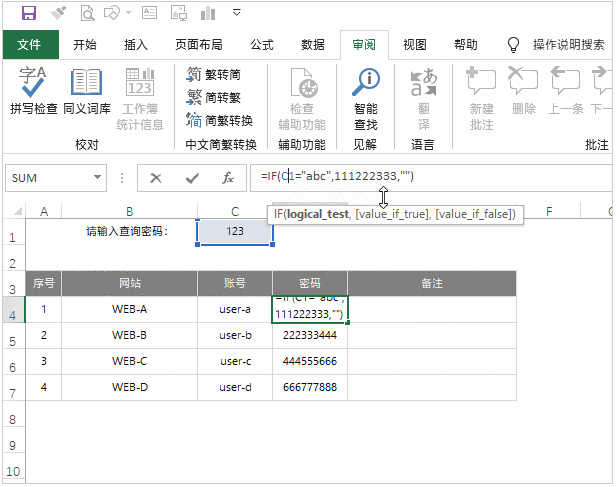
Task: Run 拼写检查 spell check
Action: (x=34, y=91)
